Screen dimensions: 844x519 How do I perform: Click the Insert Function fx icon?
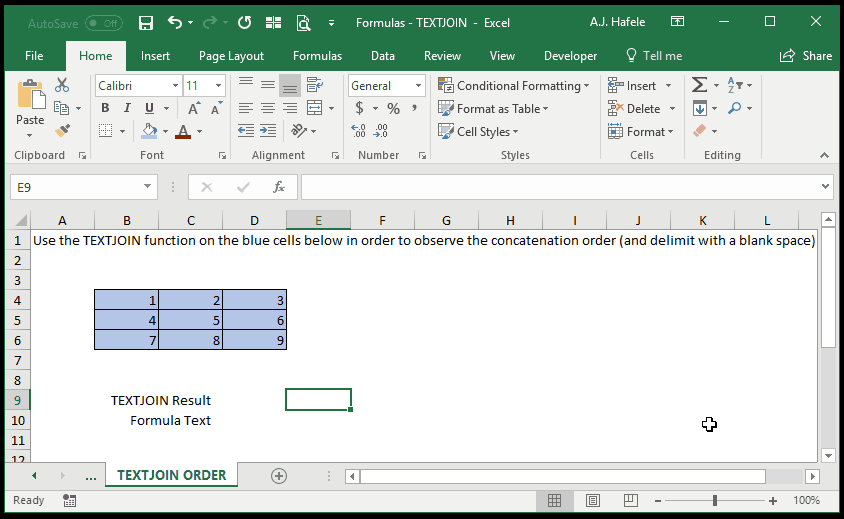pos(279,187)
